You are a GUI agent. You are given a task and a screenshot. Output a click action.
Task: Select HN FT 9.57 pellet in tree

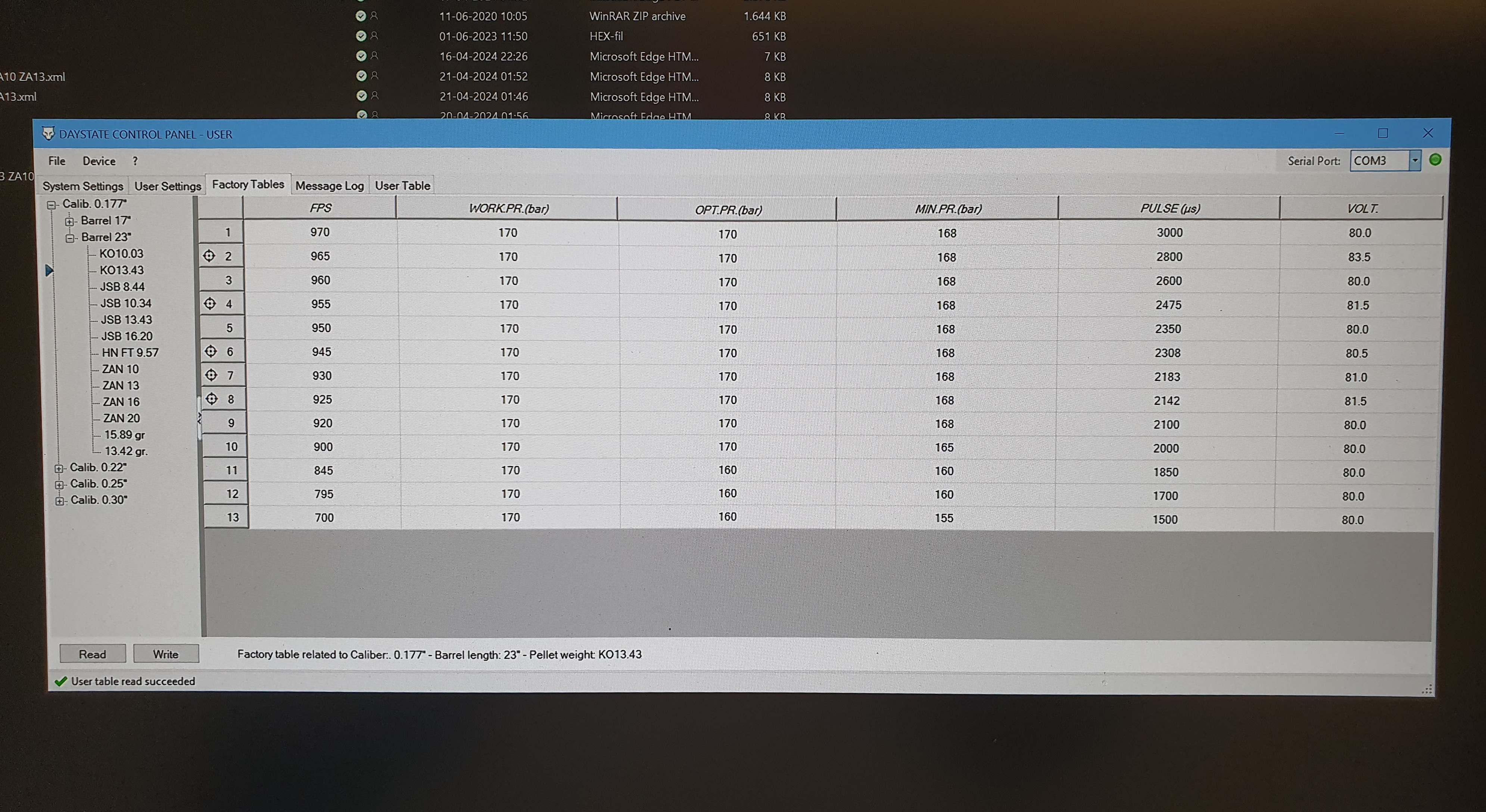[x=130, y=352]
